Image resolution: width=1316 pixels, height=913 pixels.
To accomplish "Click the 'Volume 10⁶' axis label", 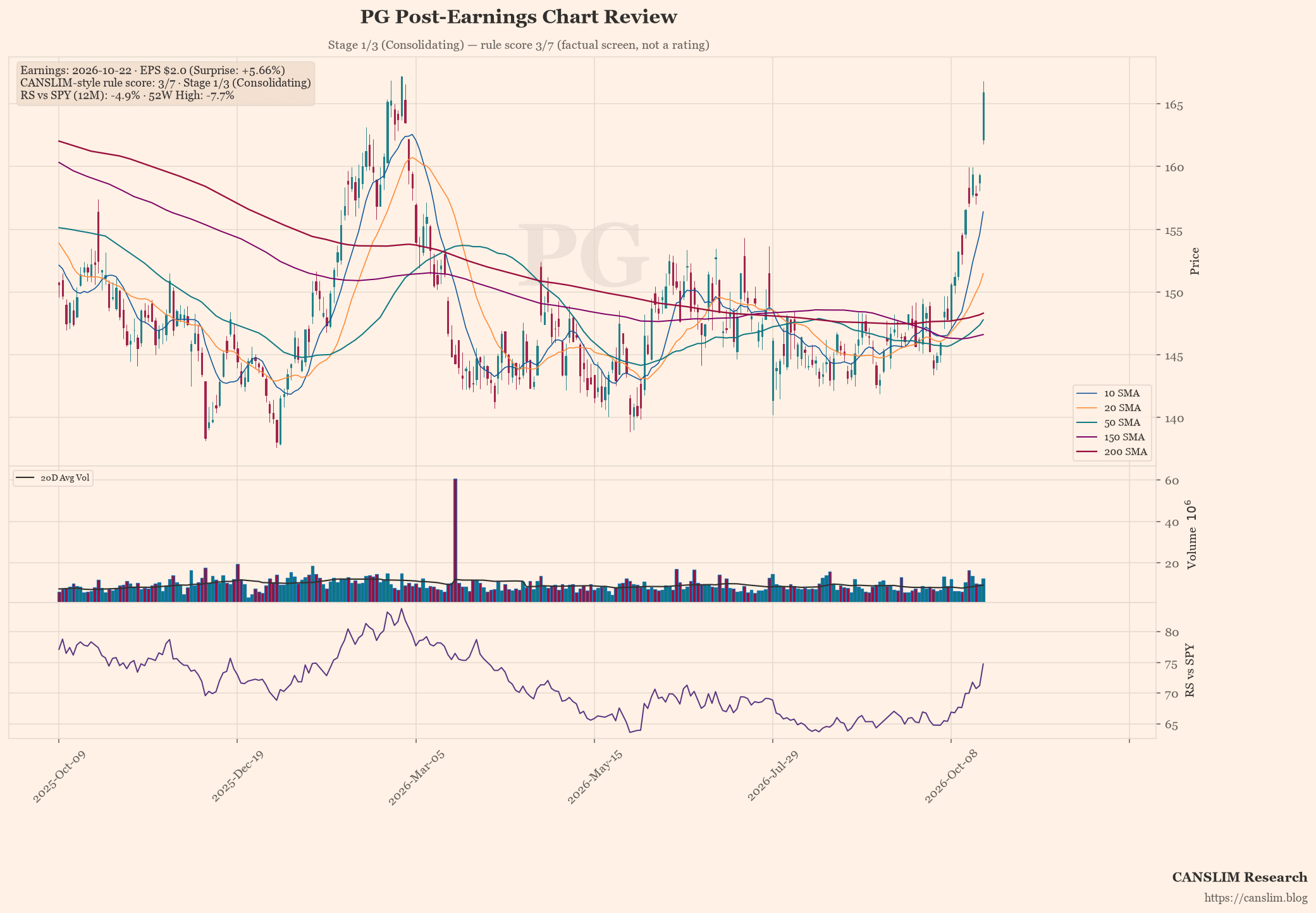I will point(1191,534).
